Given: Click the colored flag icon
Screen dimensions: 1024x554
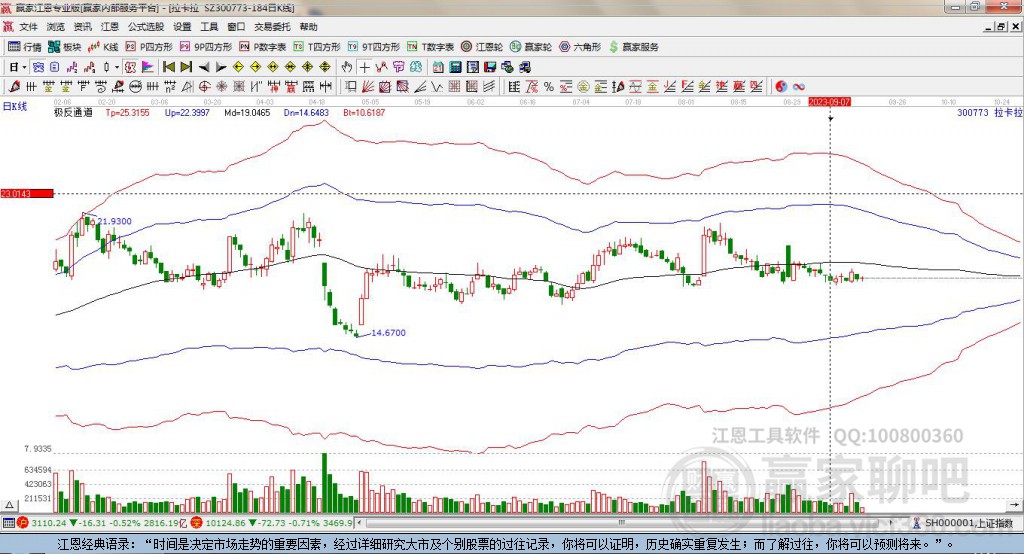Looking at the screenshot, I should (x=148, y=67).
